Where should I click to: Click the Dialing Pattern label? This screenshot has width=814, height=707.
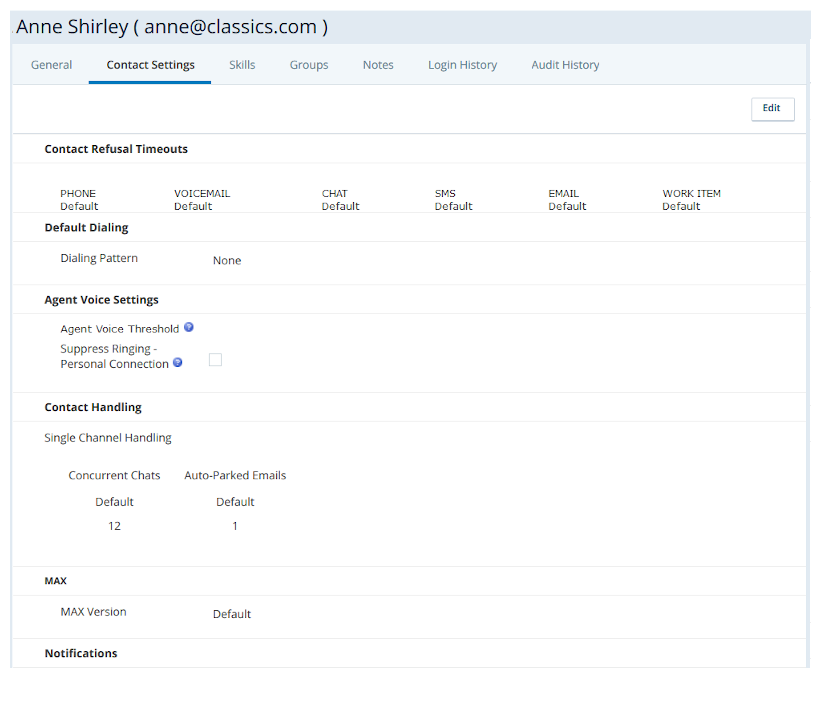[99, 258]
